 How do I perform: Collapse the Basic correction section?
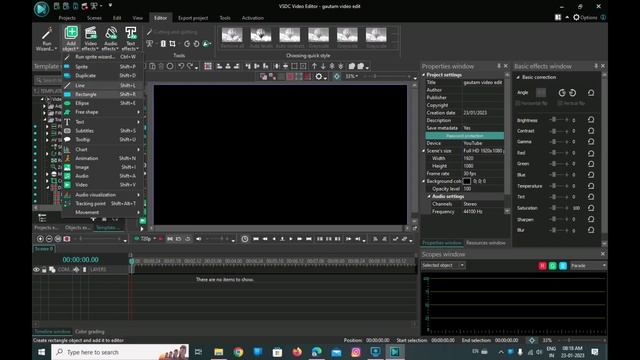[518, 77]
